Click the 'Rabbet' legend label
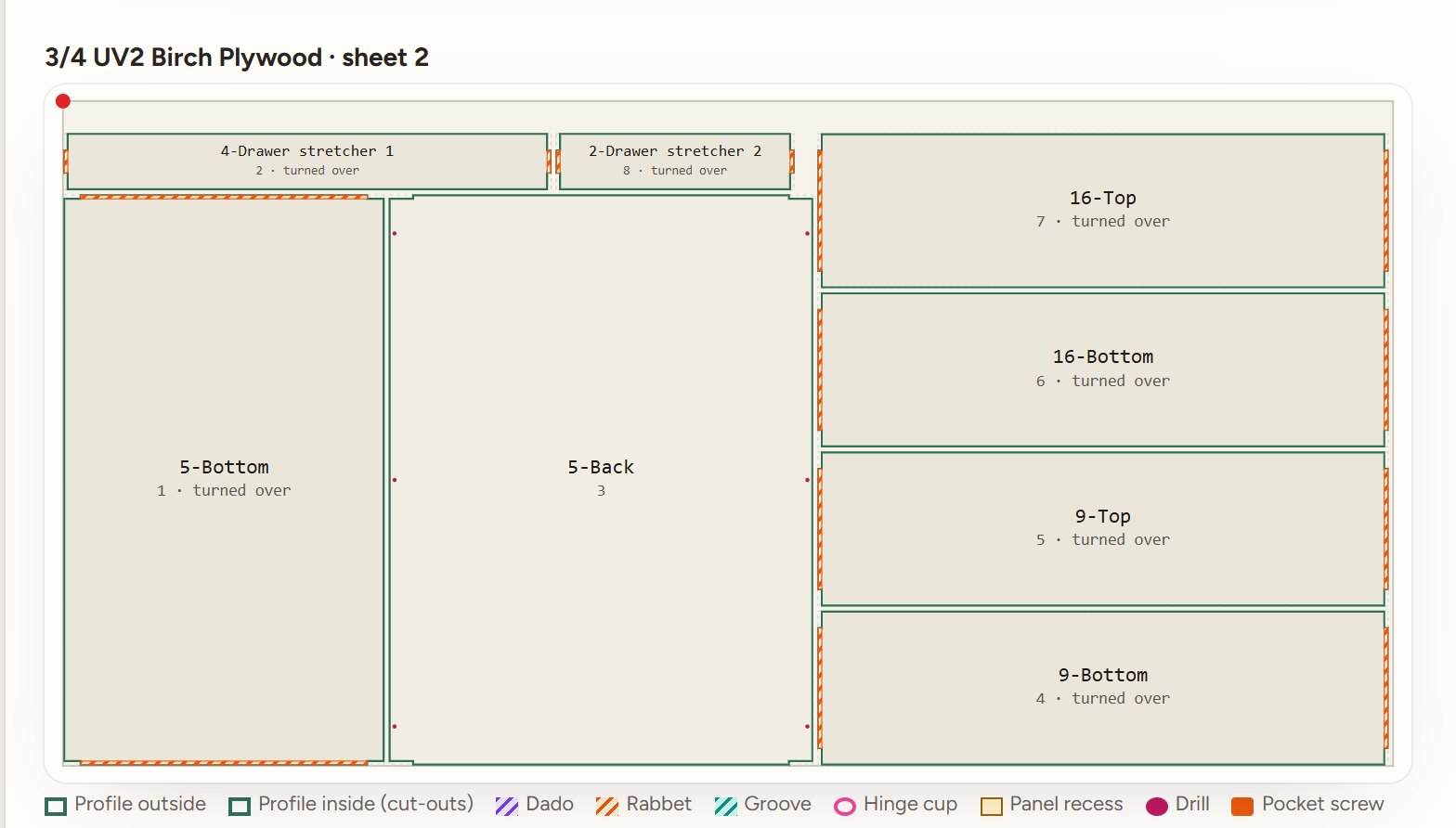 (659, 804)
